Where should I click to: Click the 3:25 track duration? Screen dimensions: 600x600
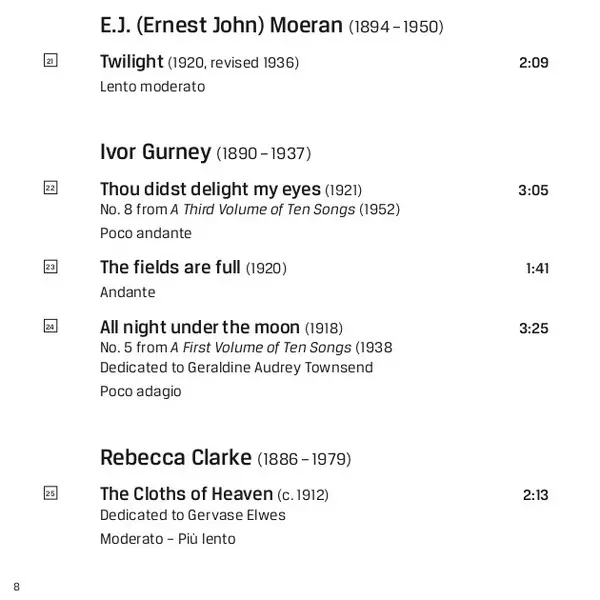[534, 328]
